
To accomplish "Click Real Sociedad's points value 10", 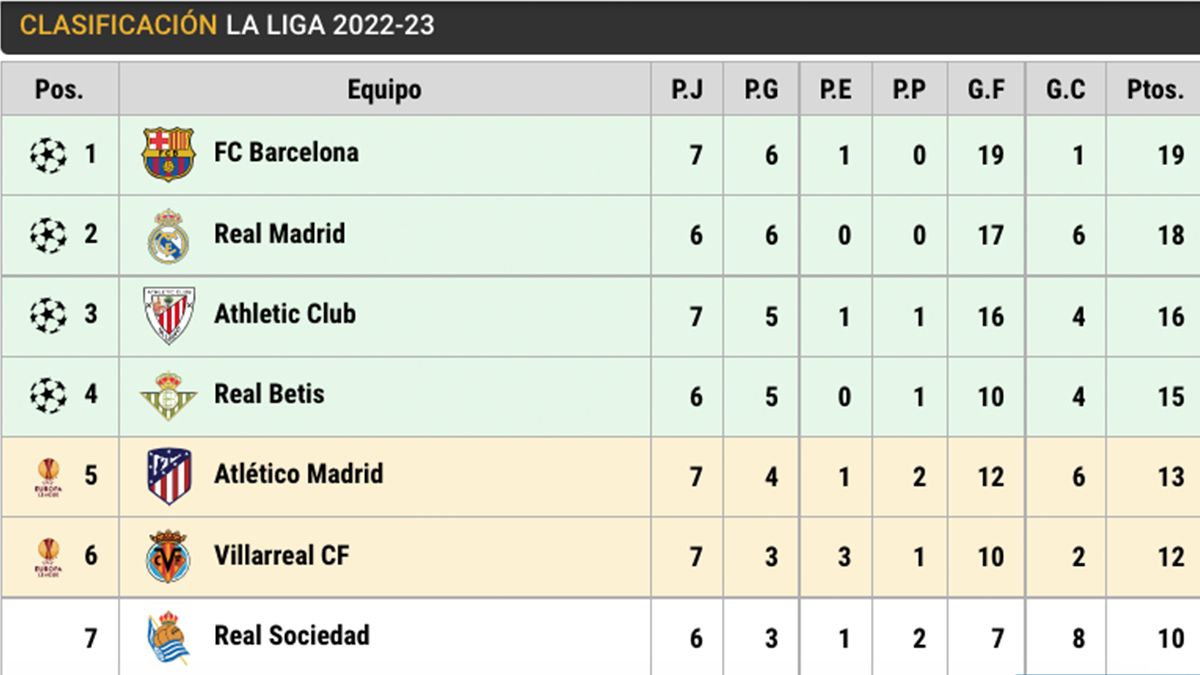I will [1170, 638].
